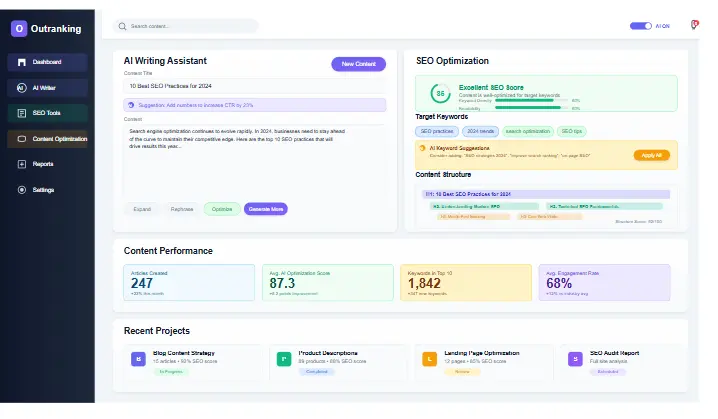Click the SEO Tools sidebar icon

[22, 113]
